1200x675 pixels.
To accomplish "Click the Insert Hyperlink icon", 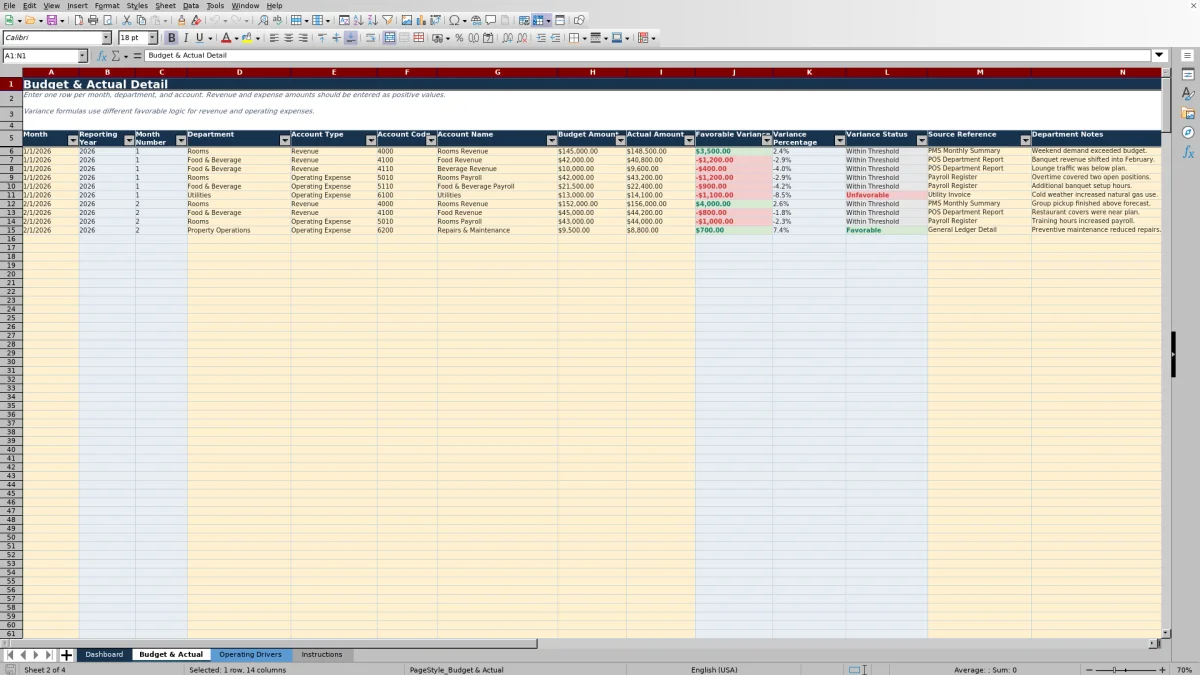I will click(476, 20).
